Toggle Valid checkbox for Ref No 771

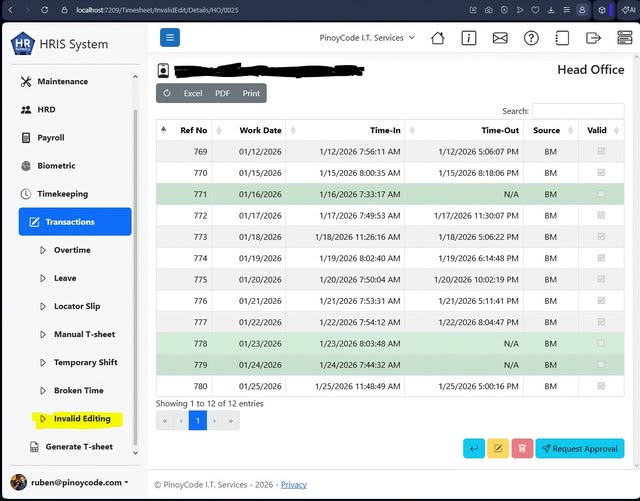point(601,194)
